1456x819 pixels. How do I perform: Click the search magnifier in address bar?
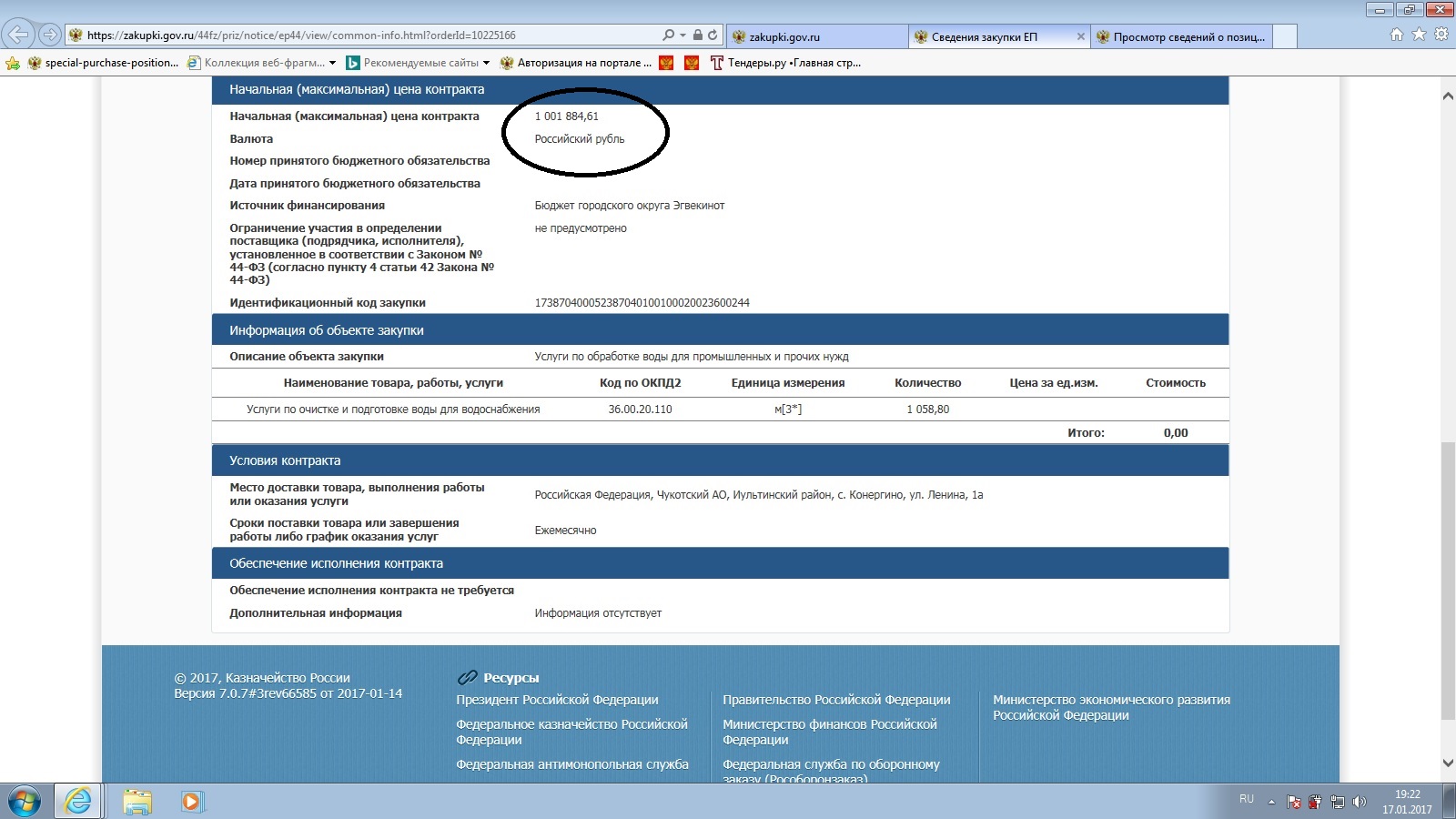(669, 35)
